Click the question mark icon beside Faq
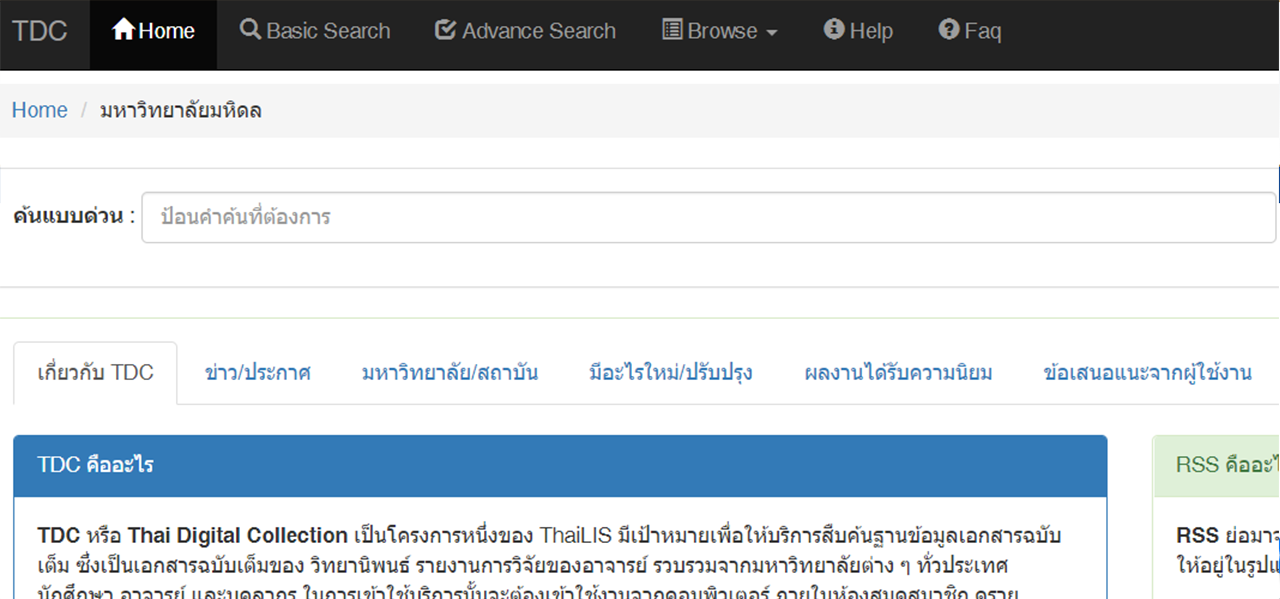This screenshot has width=1280, height=599. click(x=949, y=30)
